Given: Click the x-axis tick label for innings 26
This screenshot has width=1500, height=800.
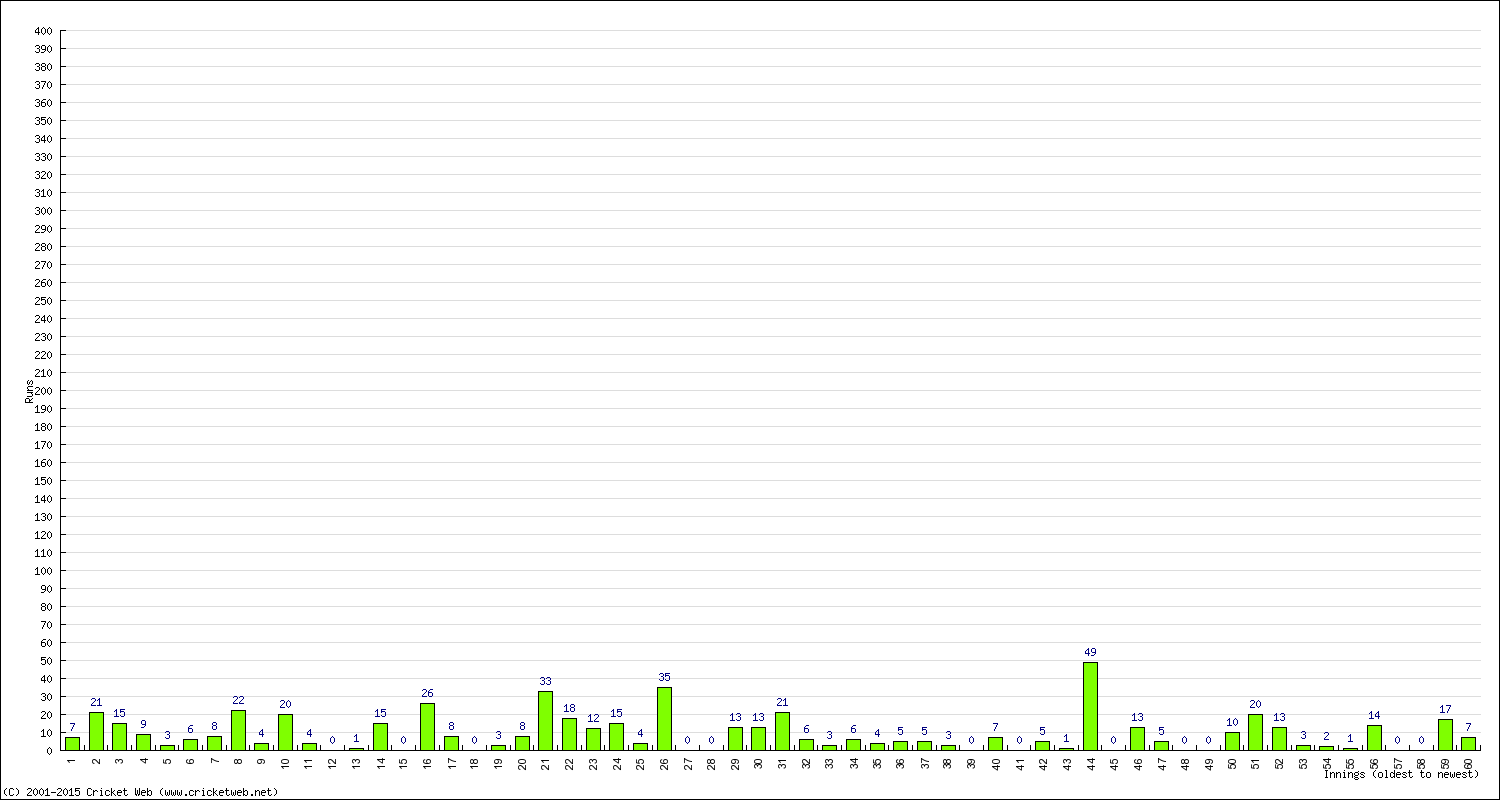Looking at the screenshot, I should tap(664, 762).
